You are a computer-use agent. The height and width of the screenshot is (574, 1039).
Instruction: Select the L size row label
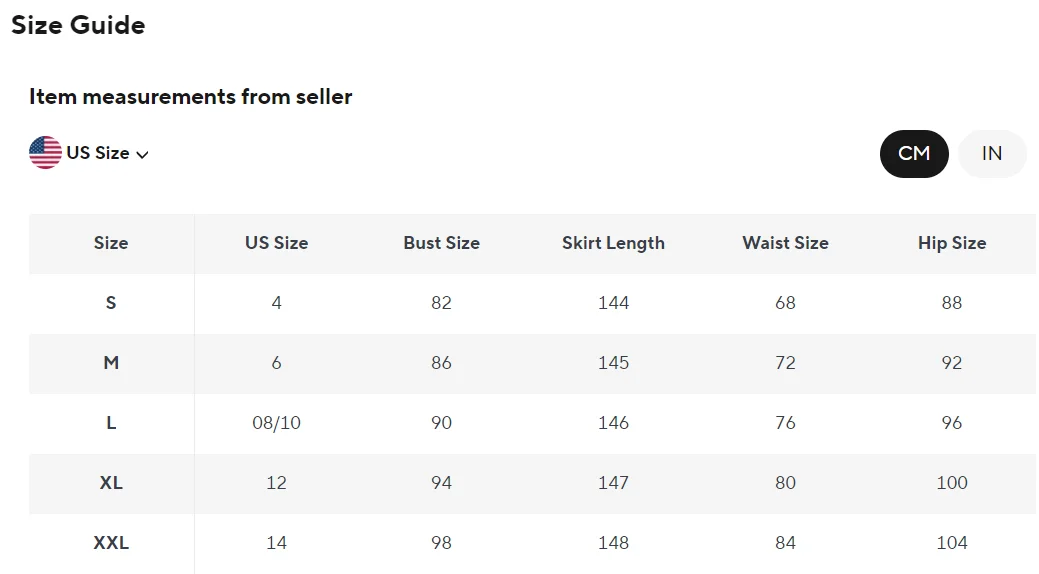pyautogui.click(x=111, y=423)
